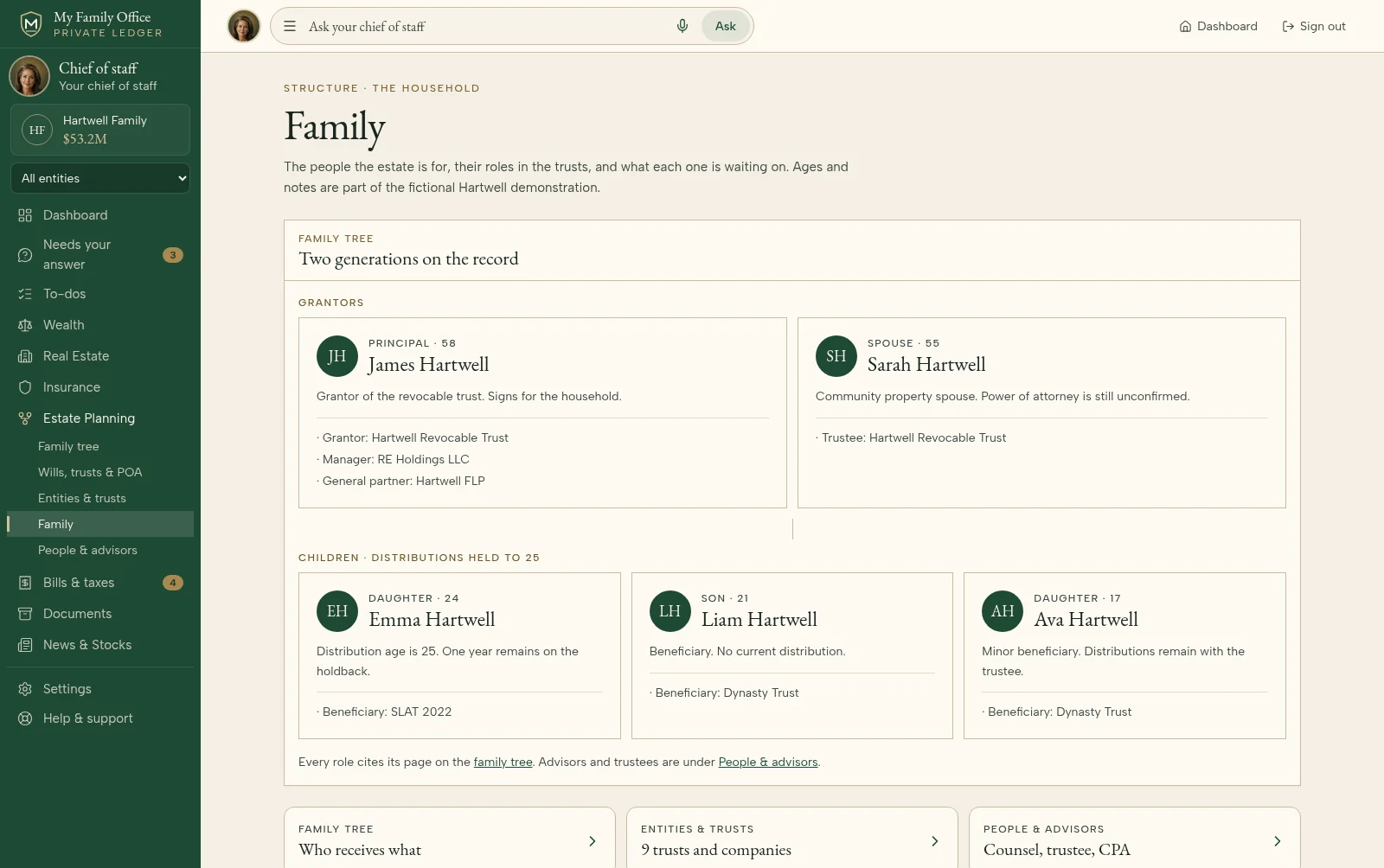Expand the Who receives what card chevron
This screenshot has height=868, width=1384.
[593, 841]
